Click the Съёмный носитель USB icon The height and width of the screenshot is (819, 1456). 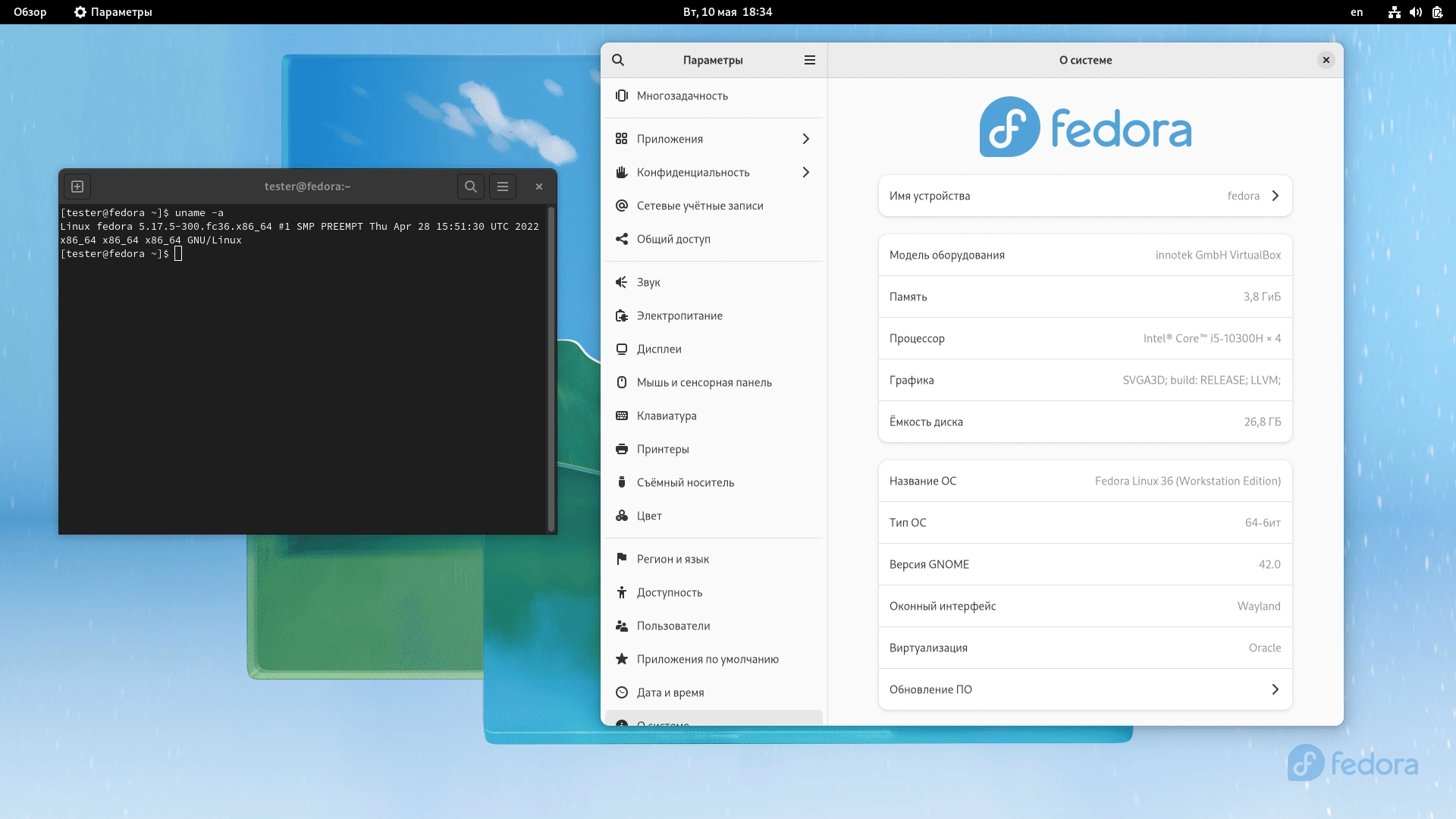pyautogui.click(x=622, y=482)
